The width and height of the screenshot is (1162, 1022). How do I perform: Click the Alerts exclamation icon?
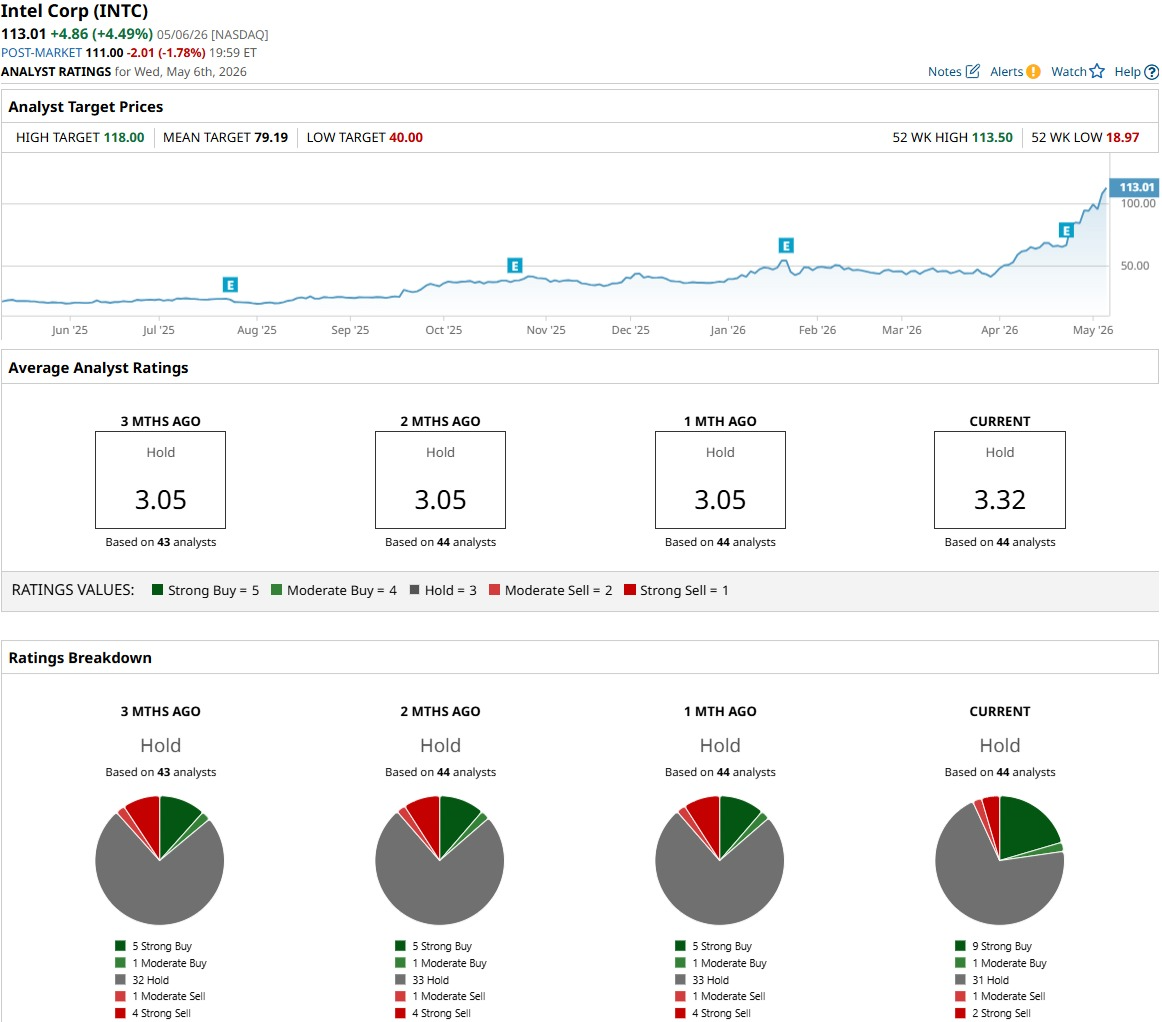click(1033, 72)
